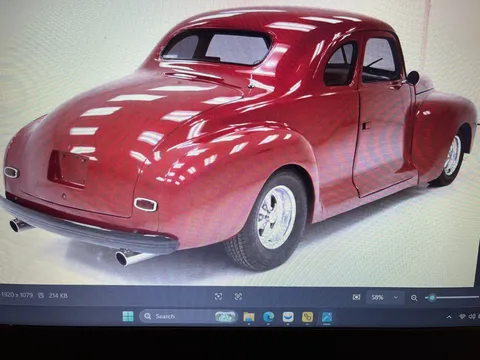Image resolution: width=480 pixels, height=360 pixels.
Task: Open Microsoft Edge from the taskbar
Action: tap(268, 317)
